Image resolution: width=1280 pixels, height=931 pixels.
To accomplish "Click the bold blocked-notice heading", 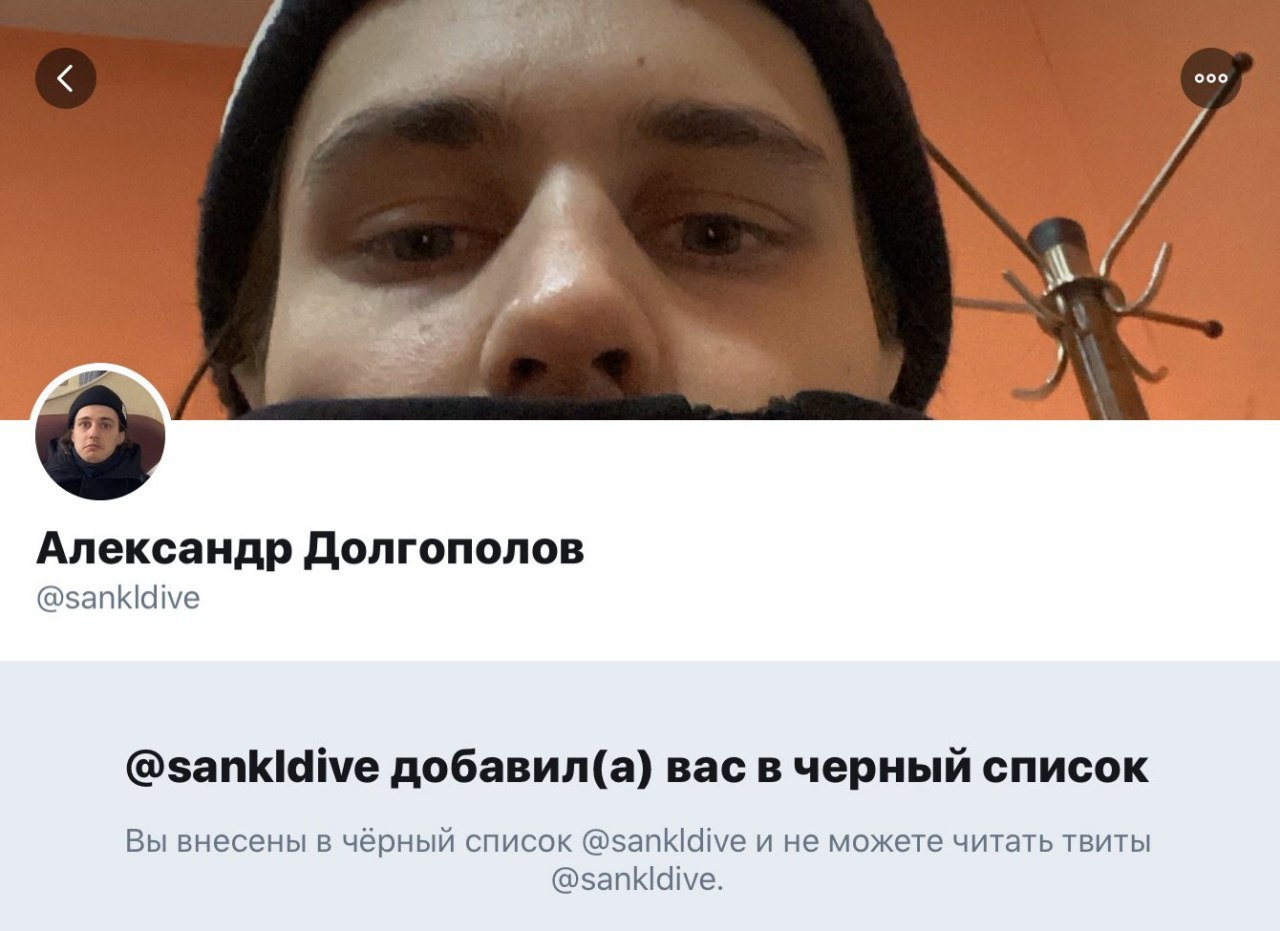I will click(x=638, y=768).
